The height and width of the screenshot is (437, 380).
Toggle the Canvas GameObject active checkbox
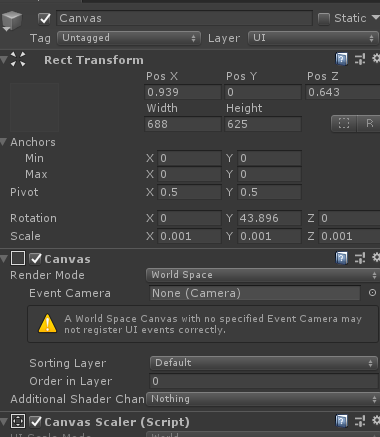[x=44, y=18]
